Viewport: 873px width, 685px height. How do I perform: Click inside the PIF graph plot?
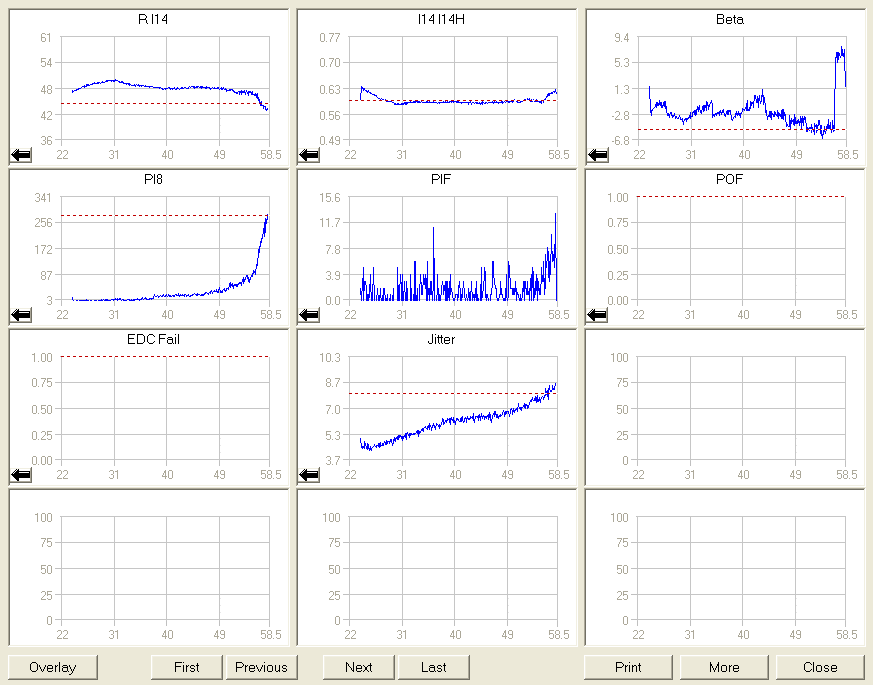[454, 248]
